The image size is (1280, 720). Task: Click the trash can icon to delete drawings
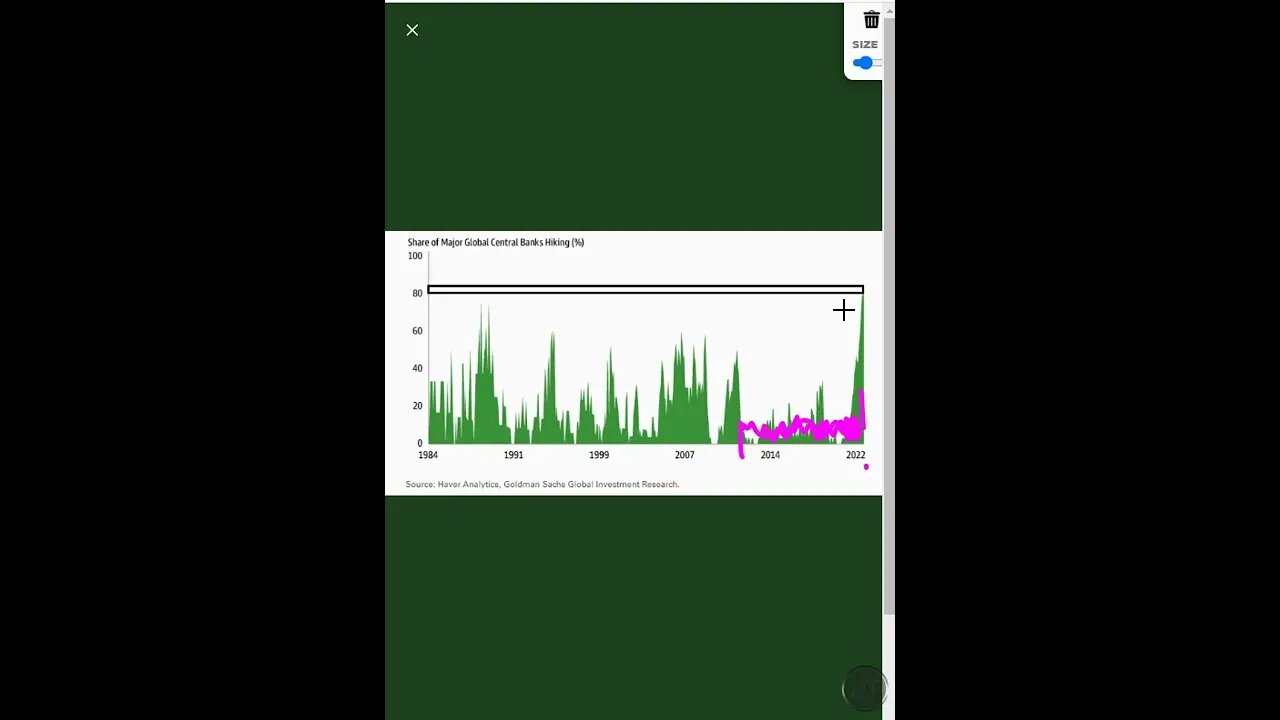872,20
